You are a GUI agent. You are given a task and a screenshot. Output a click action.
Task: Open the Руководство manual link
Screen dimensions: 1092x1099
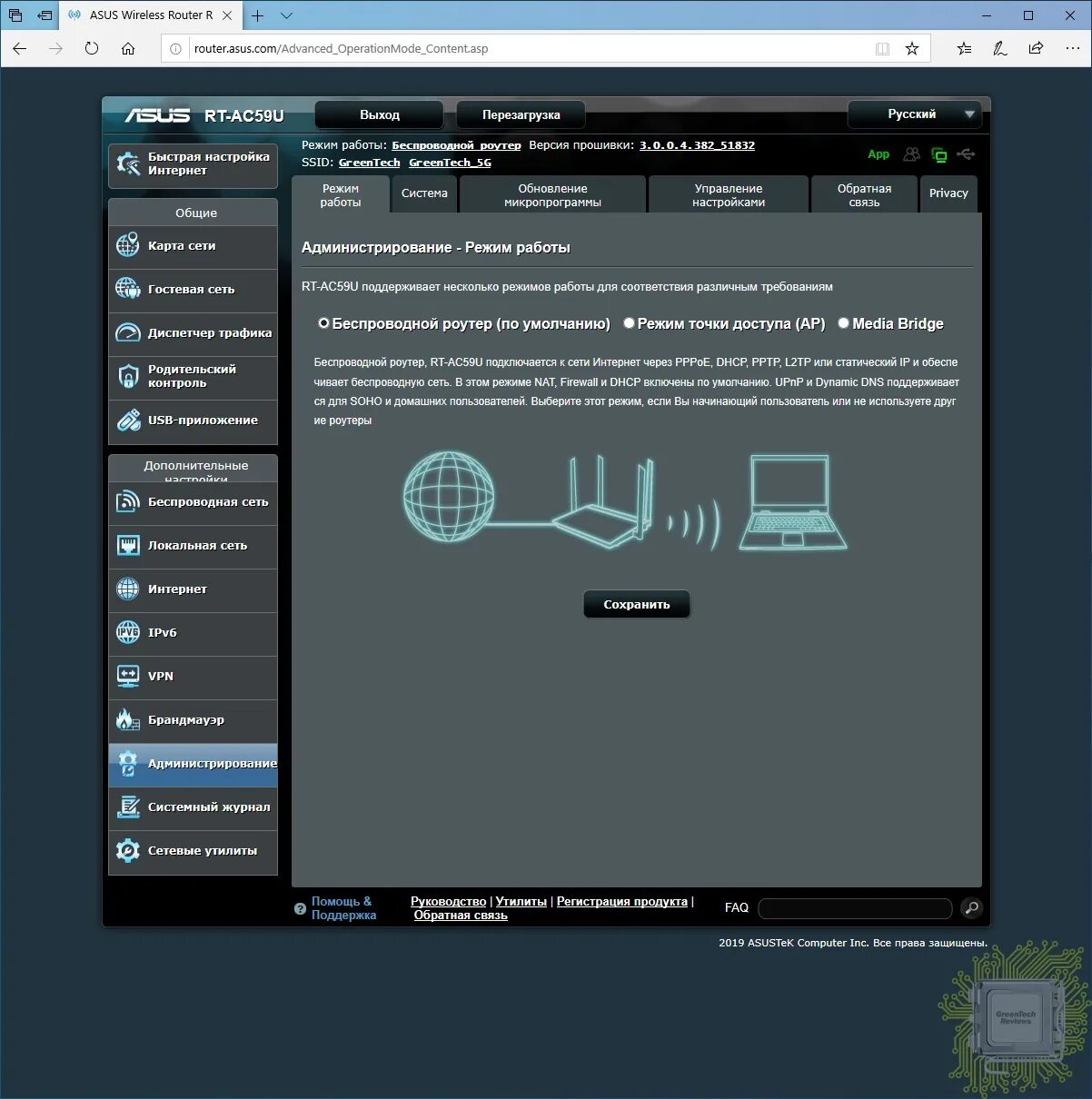[x=449, y=901]
